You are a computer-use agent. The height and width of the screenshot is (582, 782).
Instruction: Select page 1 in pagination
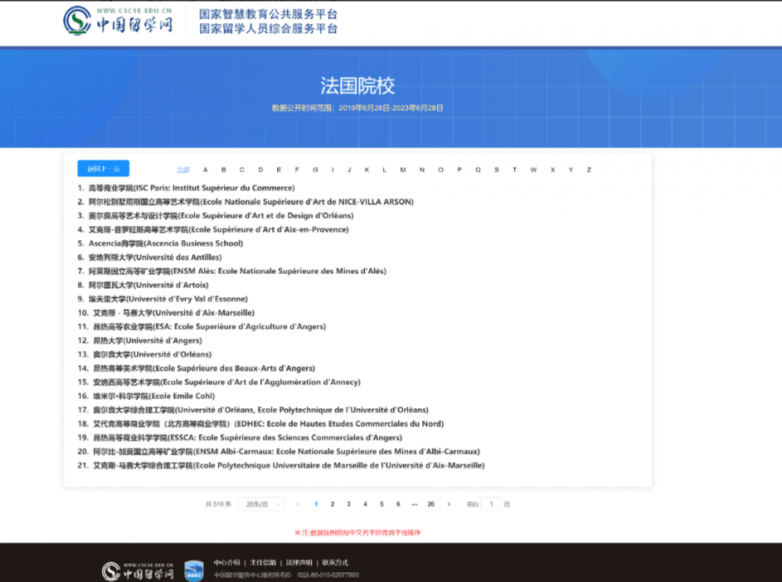(x=316, y=505)
